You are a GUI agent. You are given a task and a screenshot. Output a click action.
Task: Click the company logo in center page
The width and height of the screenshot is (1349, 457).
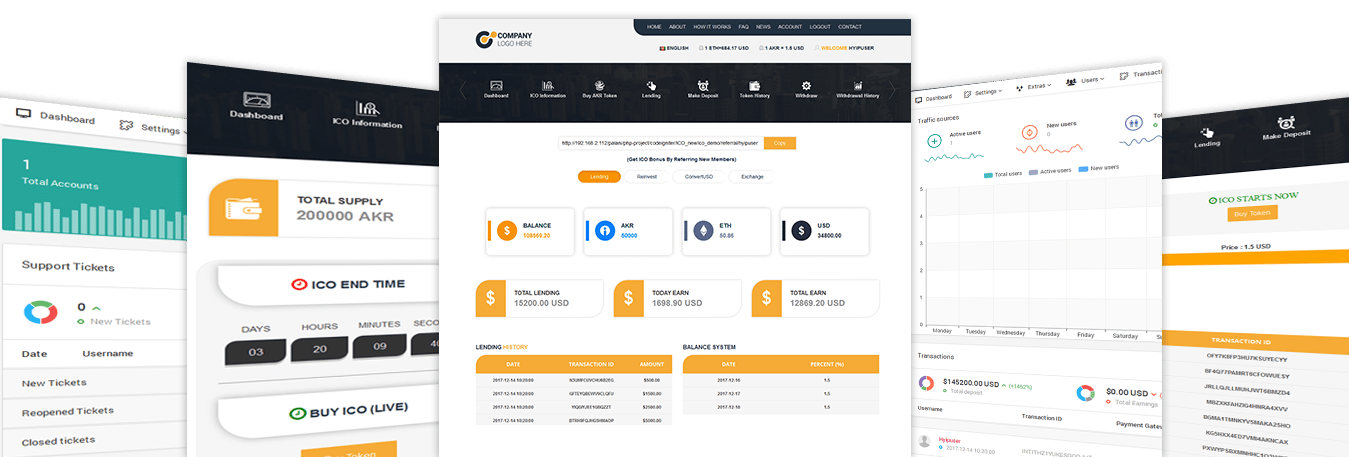pos(504,40)
